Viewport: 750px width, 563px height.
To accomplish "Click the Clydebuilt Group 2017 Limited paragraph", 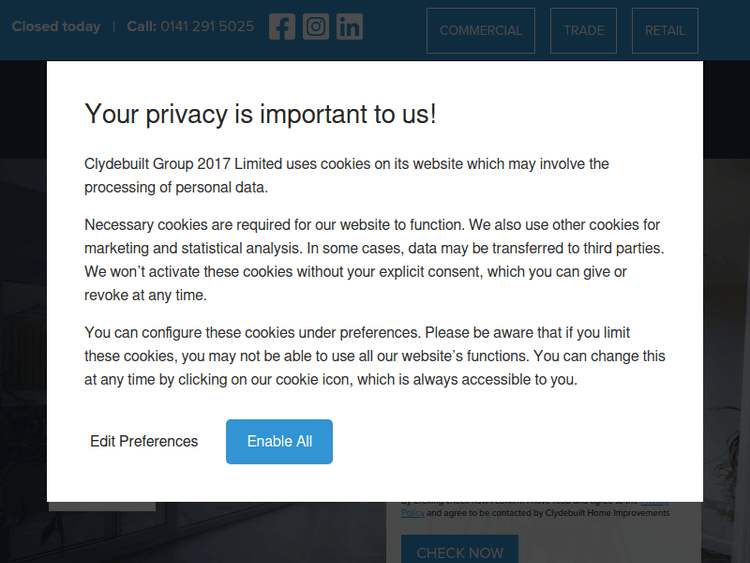I will point(346,175).
